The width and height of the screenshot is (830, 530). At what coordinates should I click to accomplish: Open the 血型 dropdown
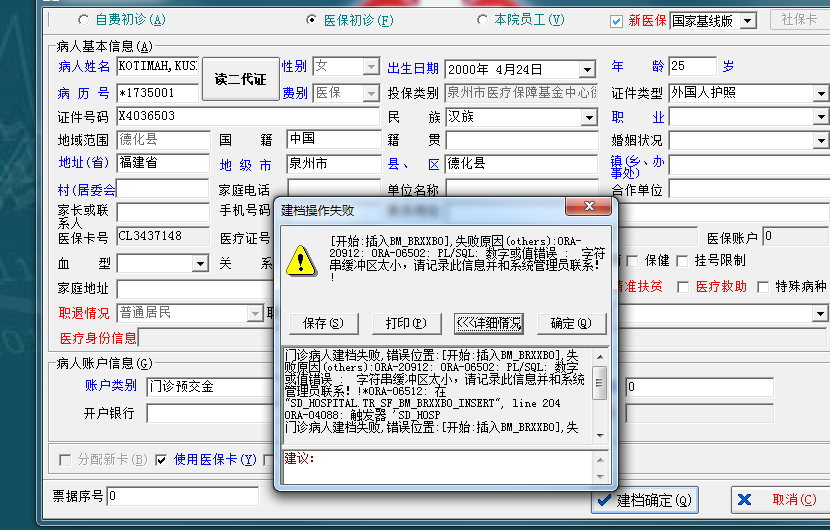(200, 263)
